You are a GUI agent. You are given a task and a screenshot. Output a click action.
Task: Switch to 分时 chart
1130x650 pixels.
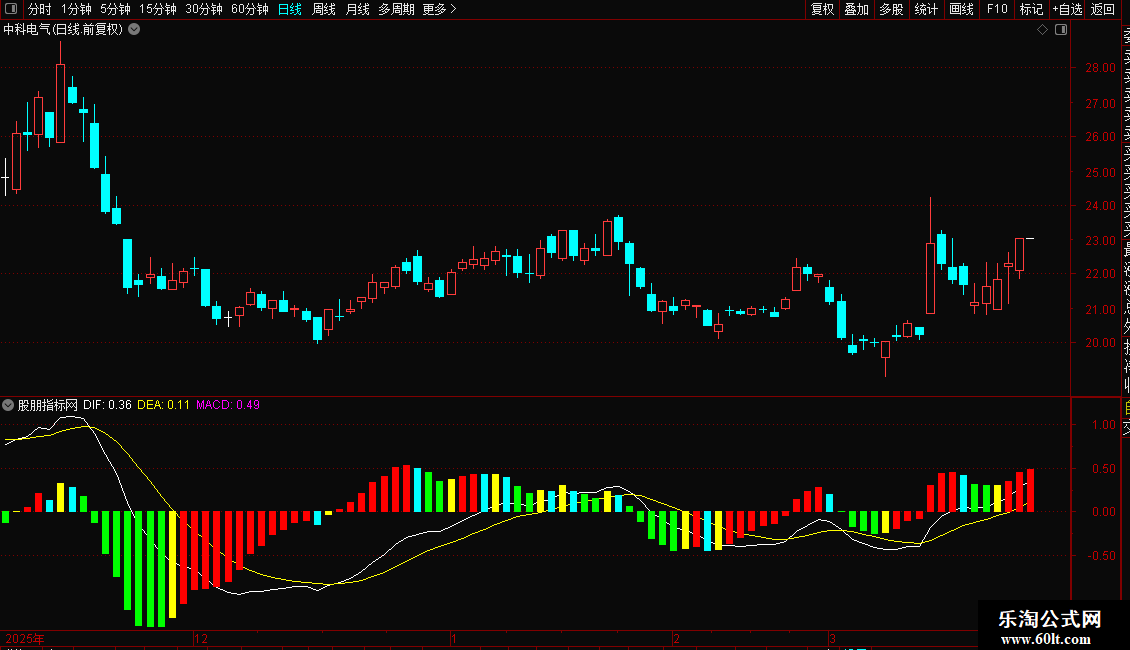tap(40, 9)
